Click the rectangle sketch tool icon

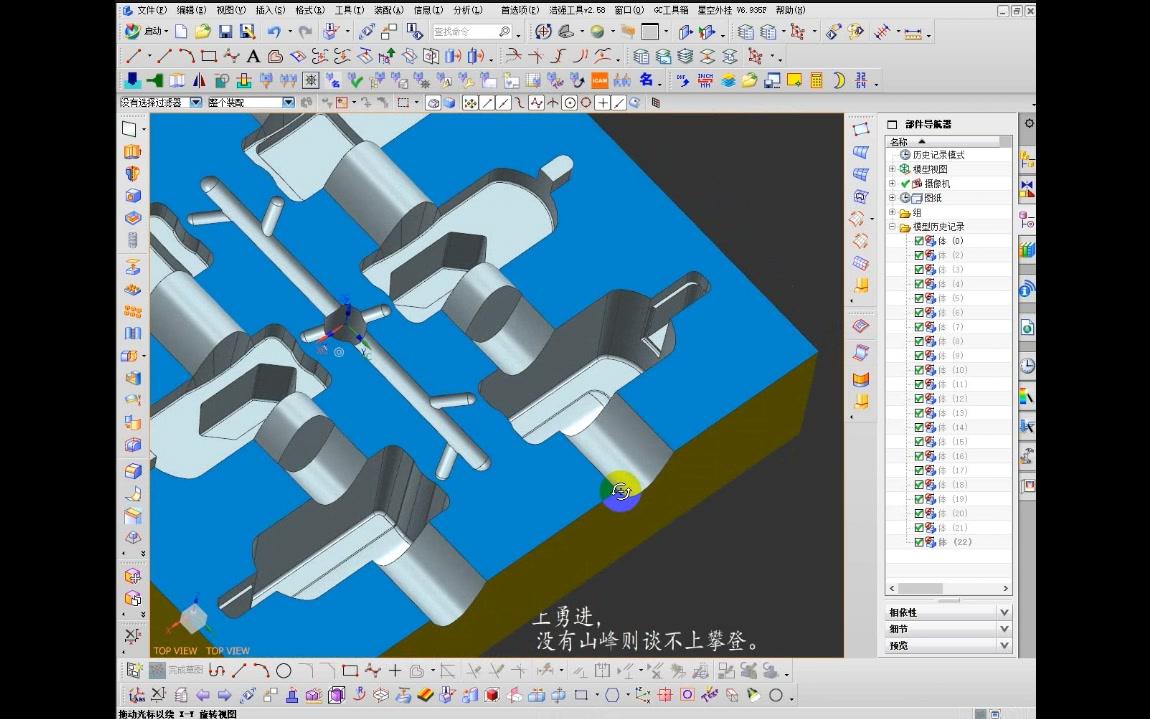point(208,56)
